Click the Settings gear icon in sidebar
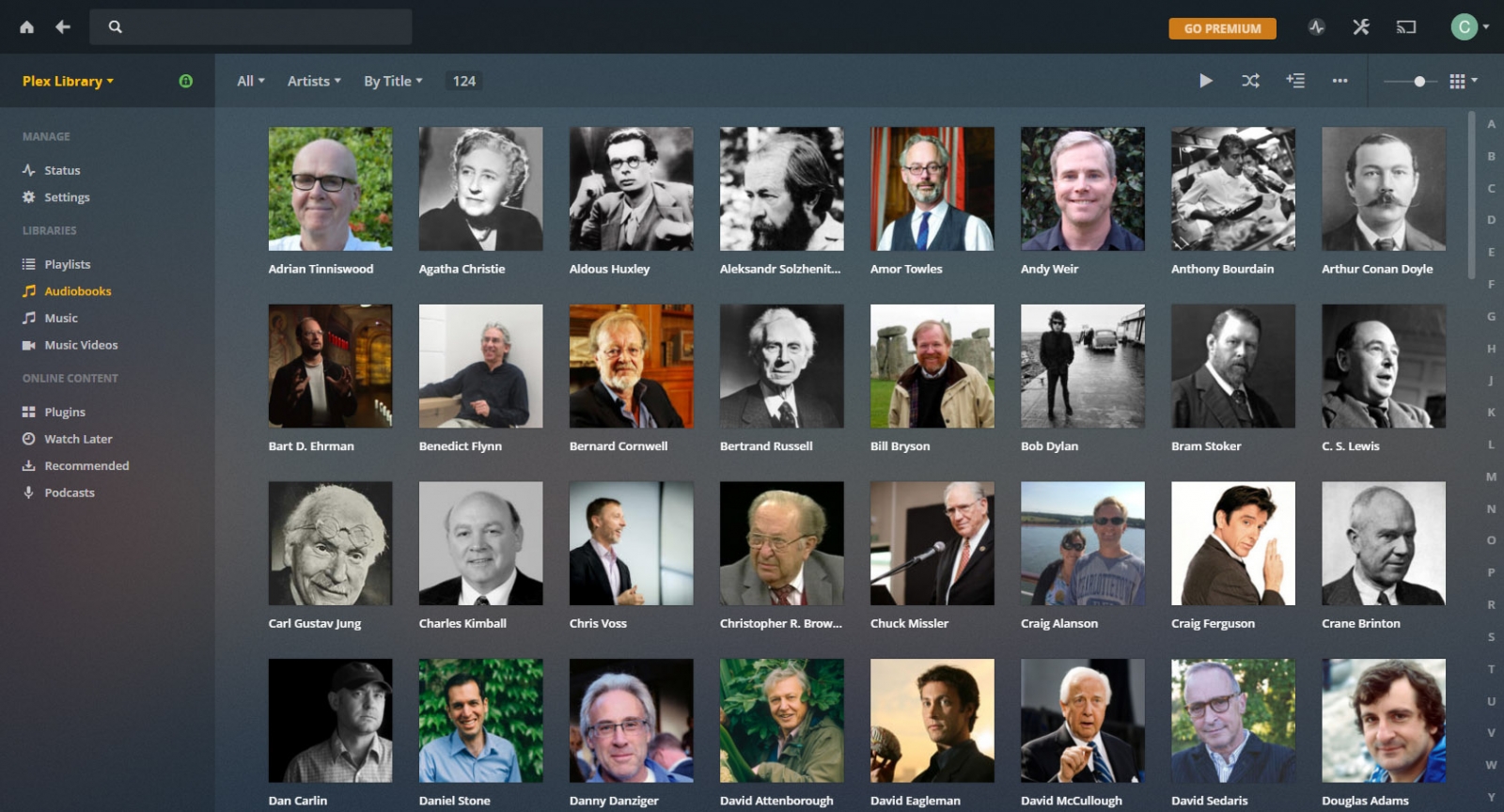The width and height of the screenshot is (1504, 812). pos(29,197)
